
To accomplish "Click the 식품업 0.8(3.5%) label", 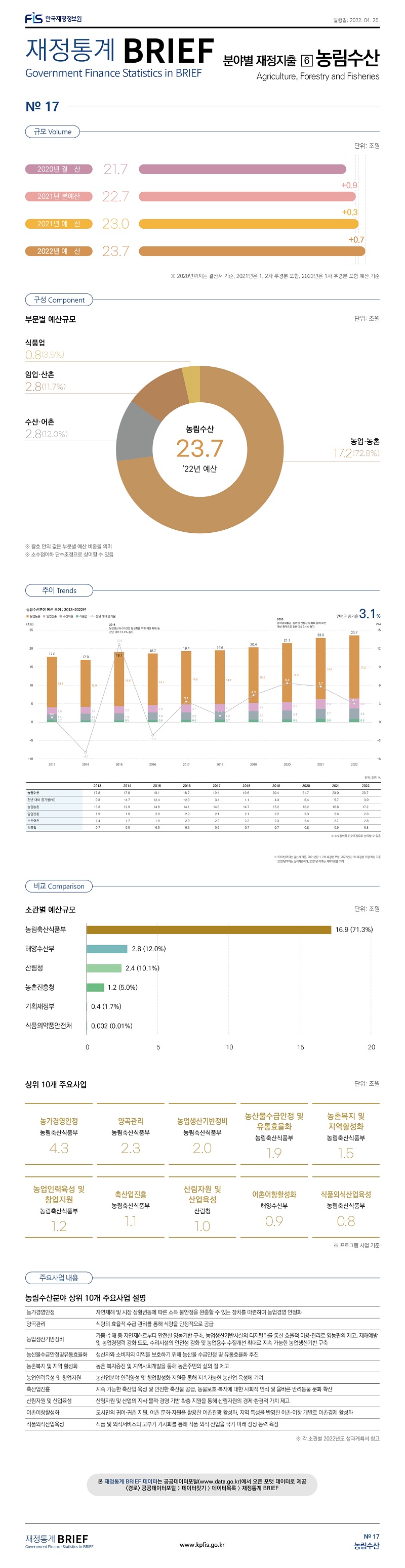I will point(45,350).
